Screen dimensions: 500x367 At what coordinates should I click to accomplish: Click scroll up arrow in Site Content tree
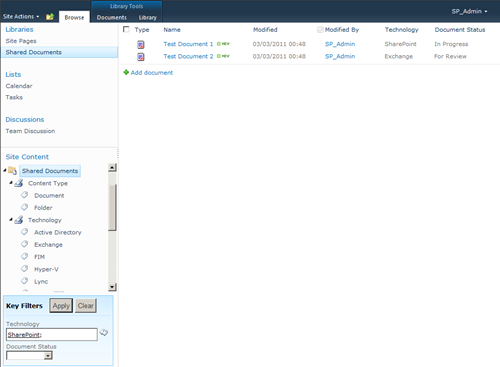[112, 167]
